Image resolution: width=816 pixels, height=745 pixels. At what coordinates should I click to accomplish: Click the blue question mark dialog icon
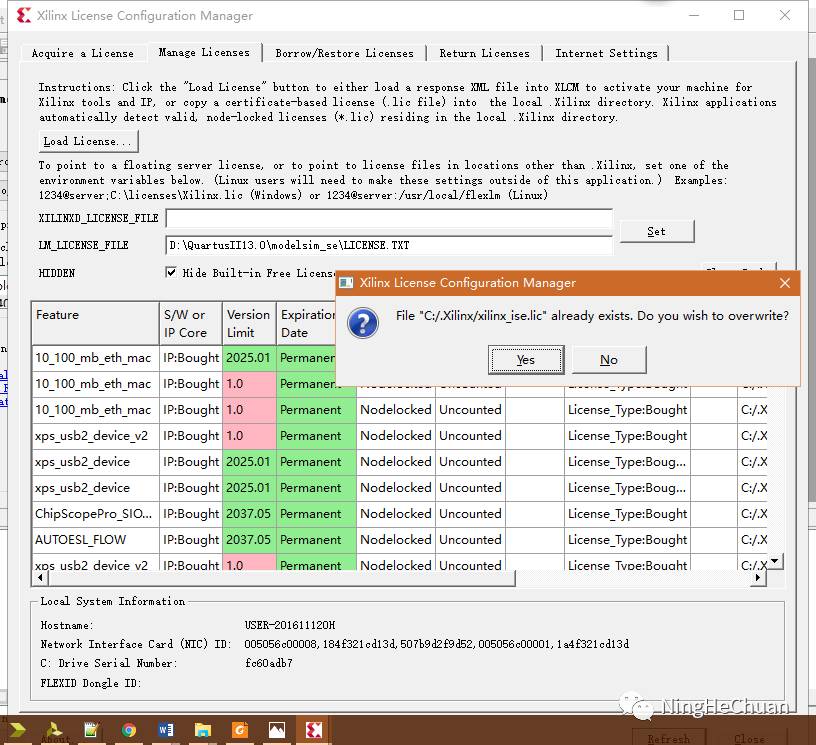click(362, 322)
